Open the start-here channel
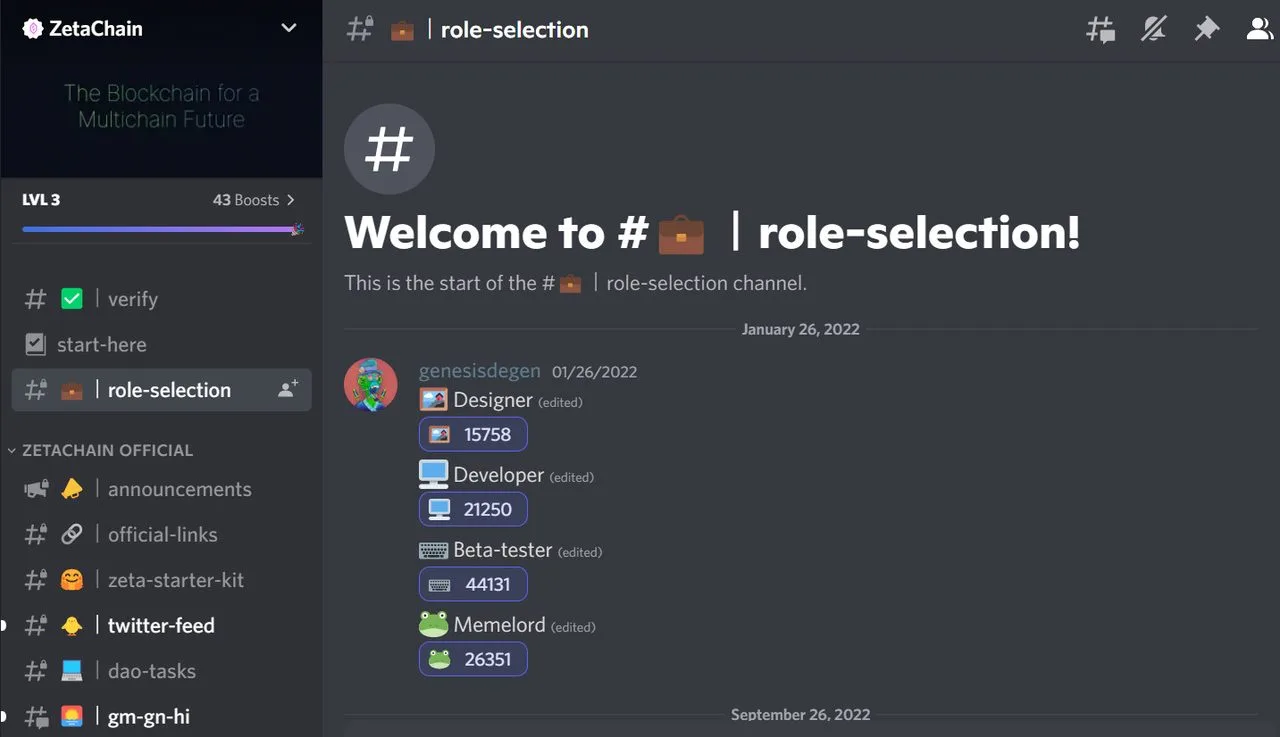The height and width of the screenshot is (737, 1280). click(161, 344)
